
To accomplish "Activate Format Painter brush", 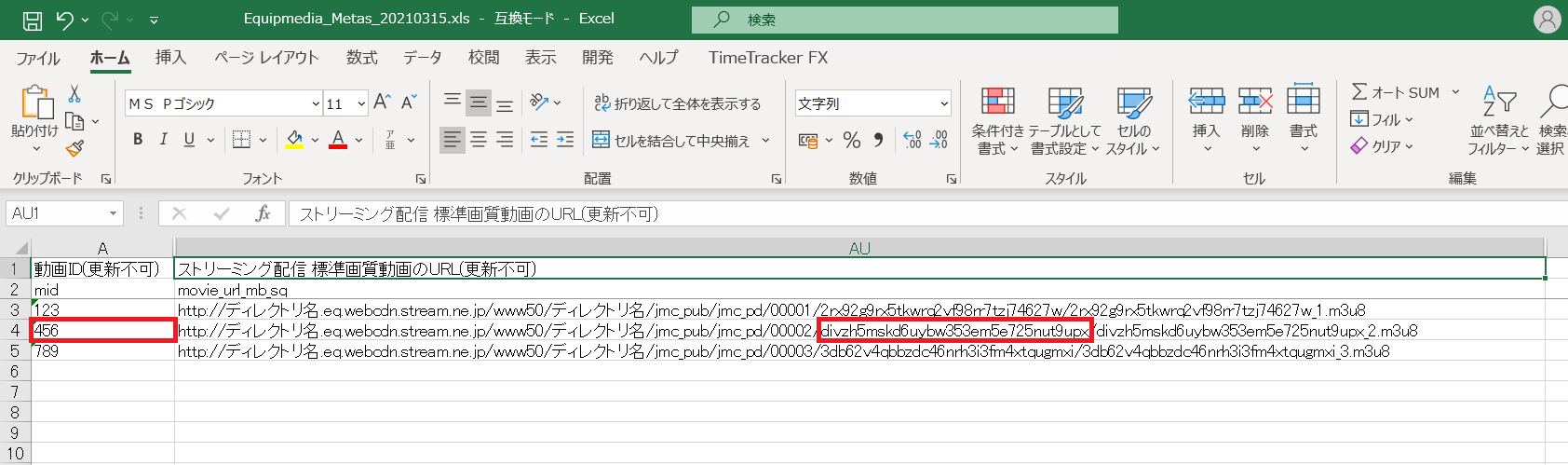I will tap(75, 147).
